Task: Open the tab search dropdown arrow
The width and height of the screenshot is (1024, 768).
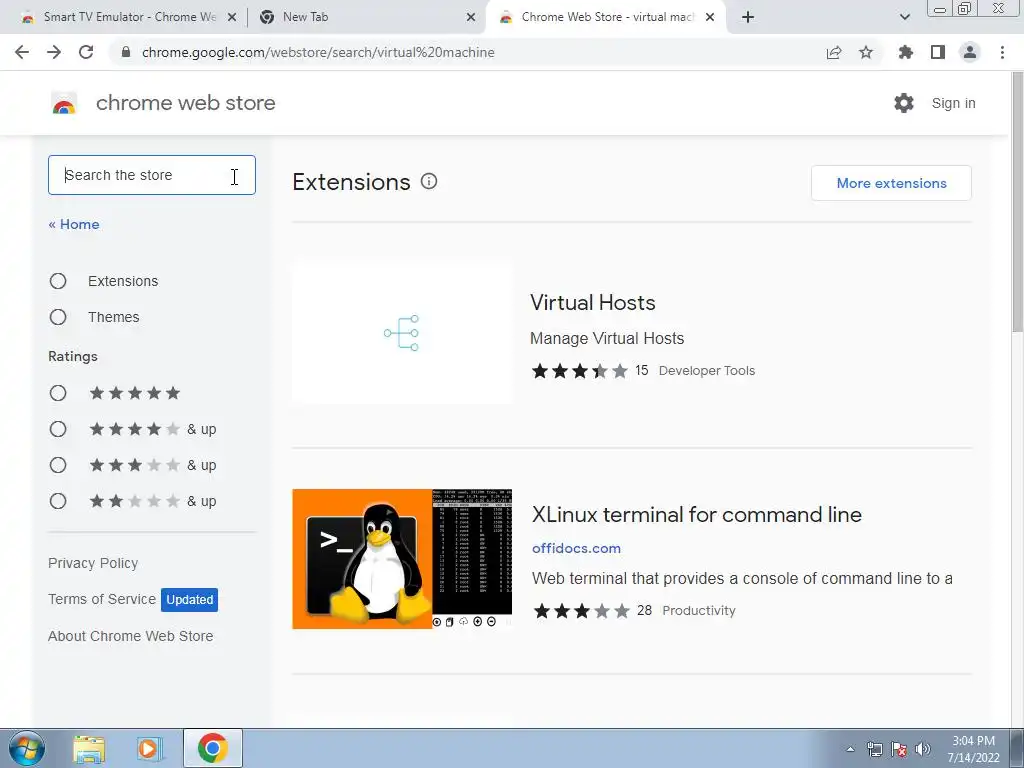Action: point(905,17)
